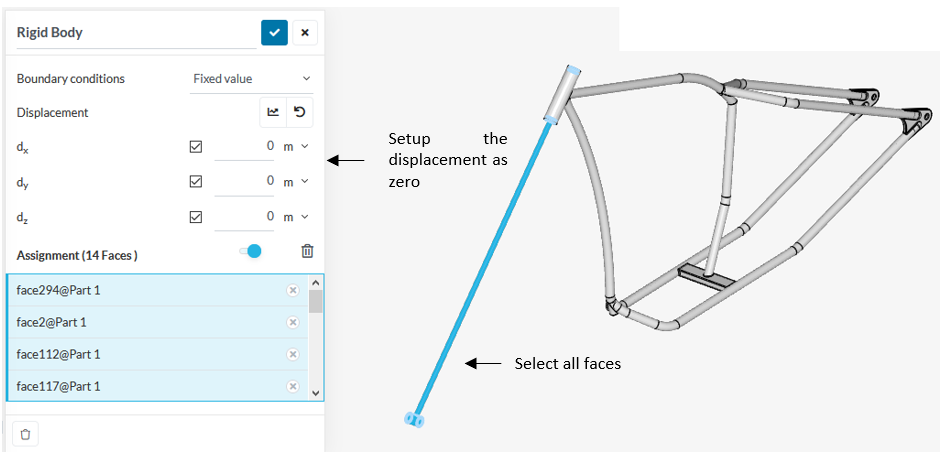Click the dz value input field
Screen dimensions: 947x456
tap(245, 217)
